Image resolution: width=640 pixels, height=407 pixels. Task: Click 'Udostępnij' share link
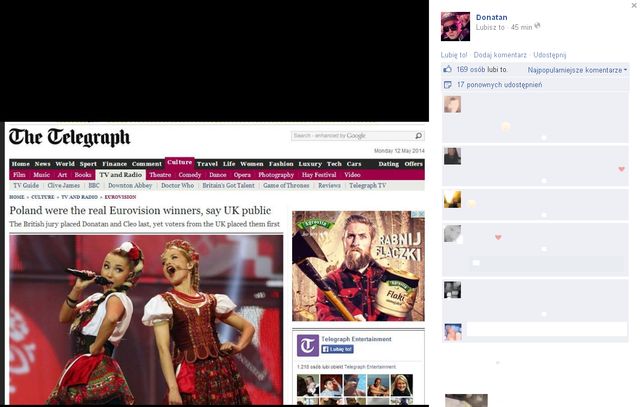[x=549, y=55]
